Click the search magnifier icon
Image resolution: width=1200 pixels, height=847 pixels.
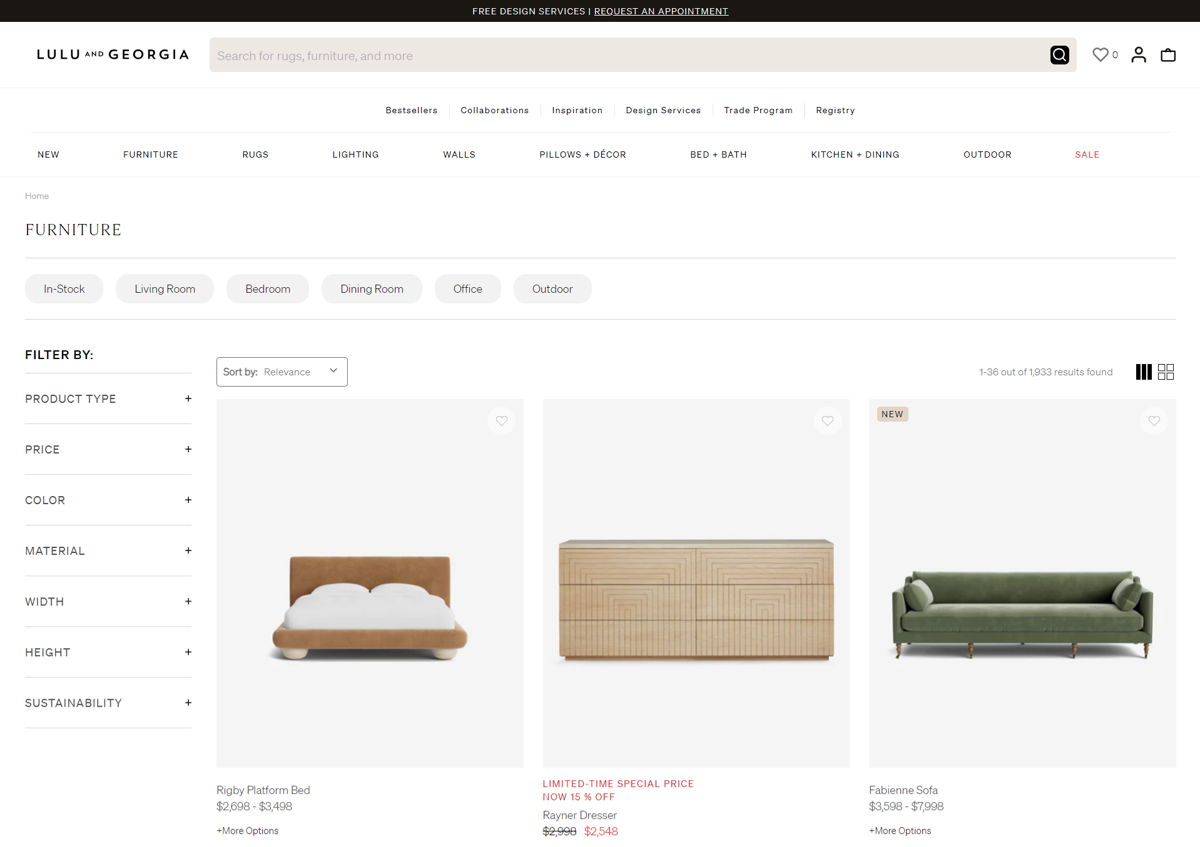[1059, 55]
